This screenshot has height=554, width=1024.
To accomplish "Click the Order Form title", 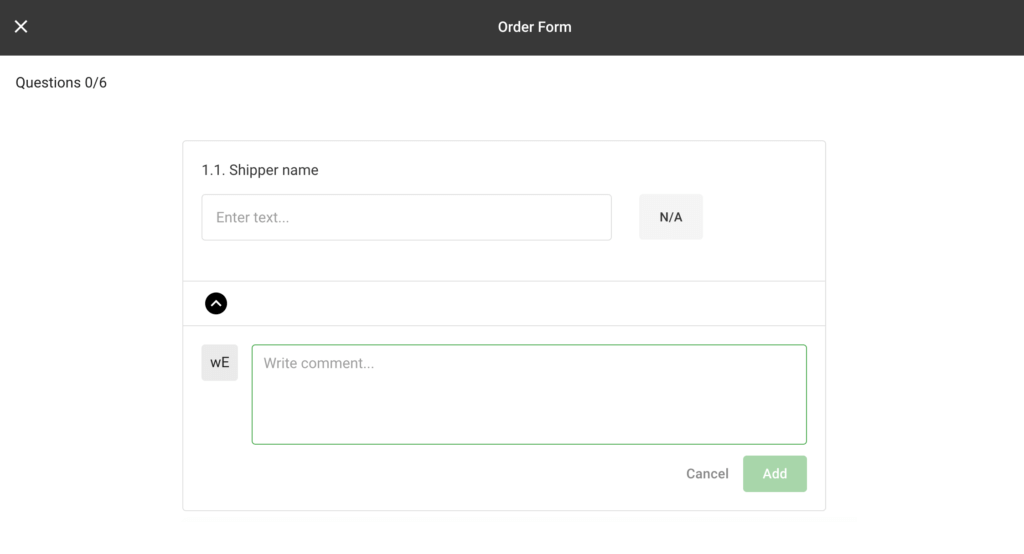I will tap(534, 27).
